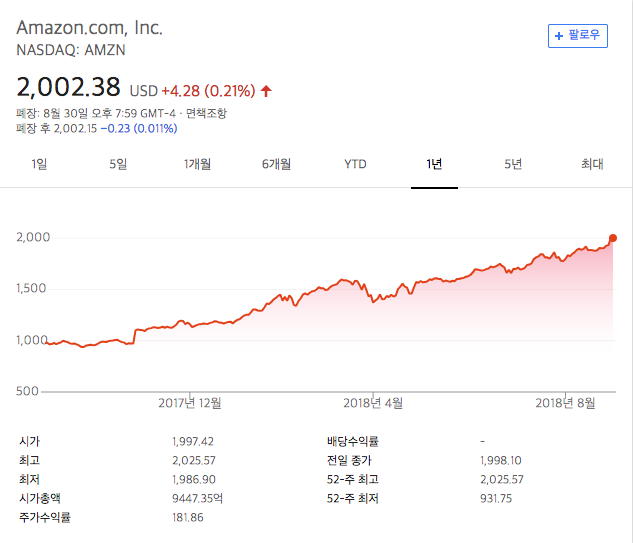Click the 2018년 4월 axis label
Viewport: 633px width, 543px height.
click(x=373, y=403)
